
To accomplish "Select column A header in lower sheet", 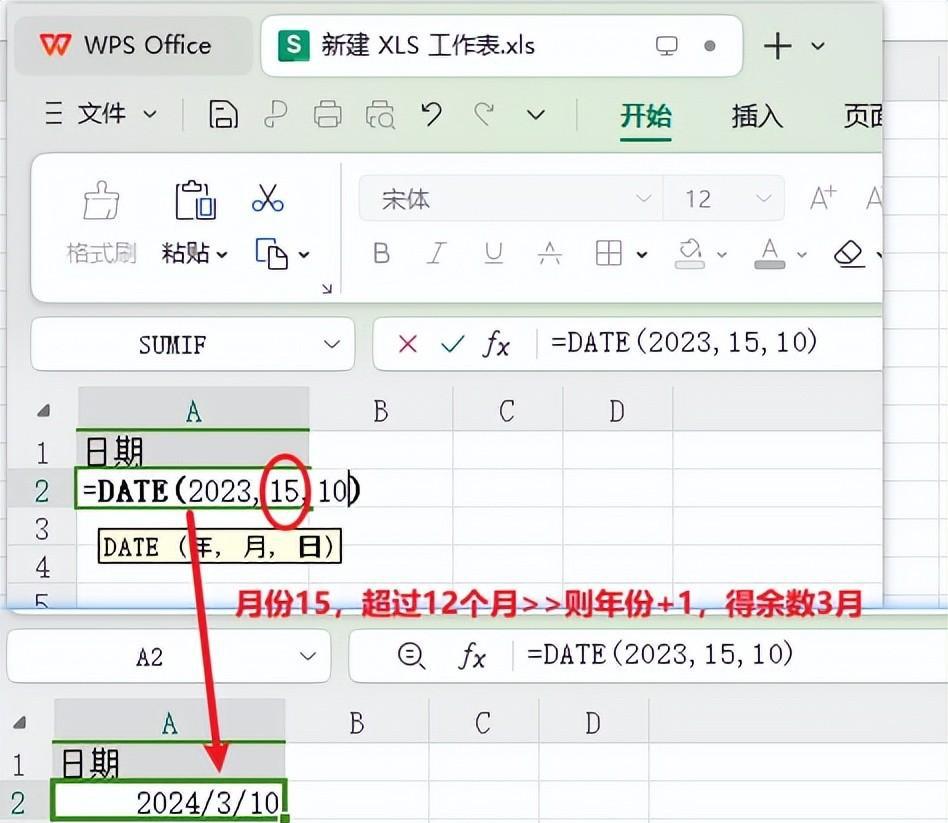I will [170, 723].
